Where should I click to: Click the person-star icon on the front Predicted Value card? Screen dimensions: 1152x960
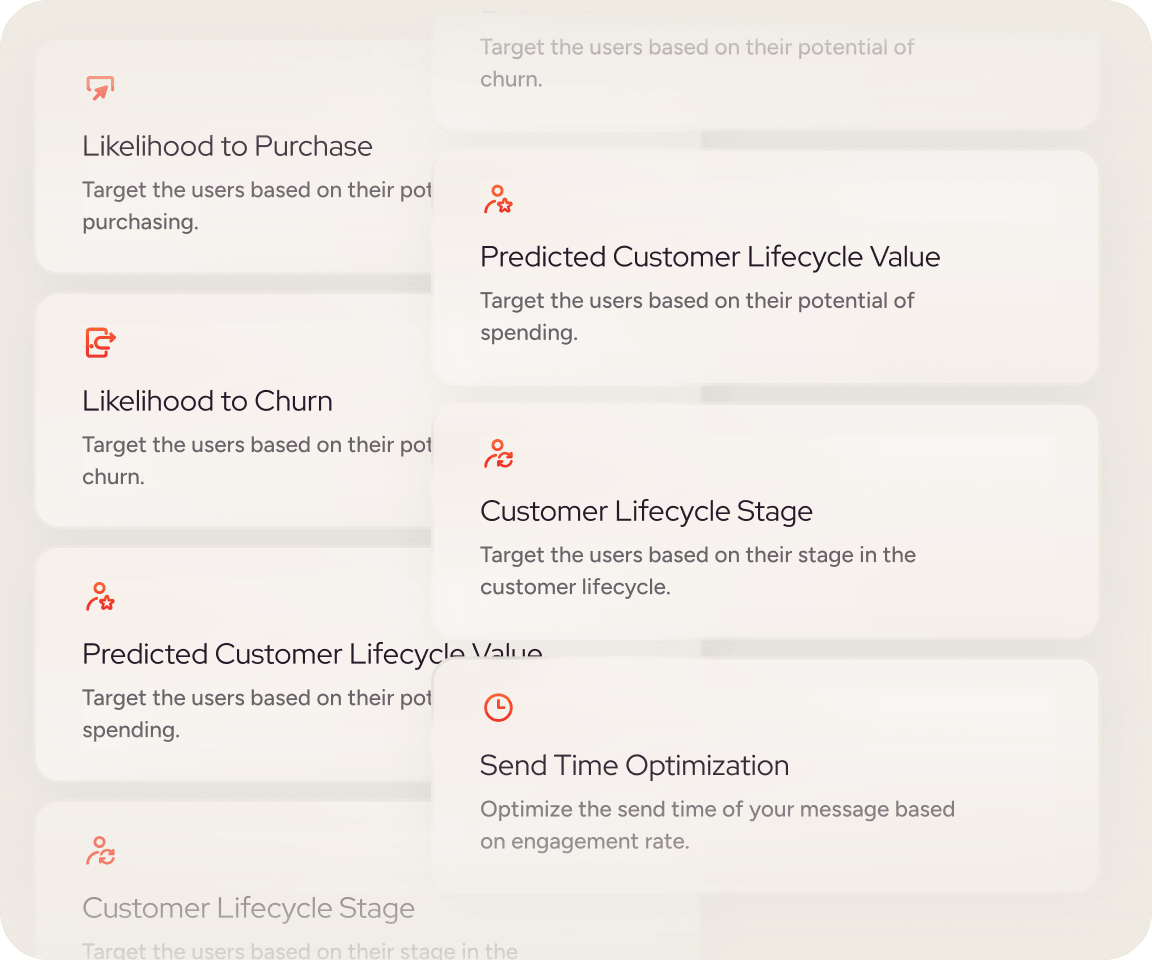point(498,200)
